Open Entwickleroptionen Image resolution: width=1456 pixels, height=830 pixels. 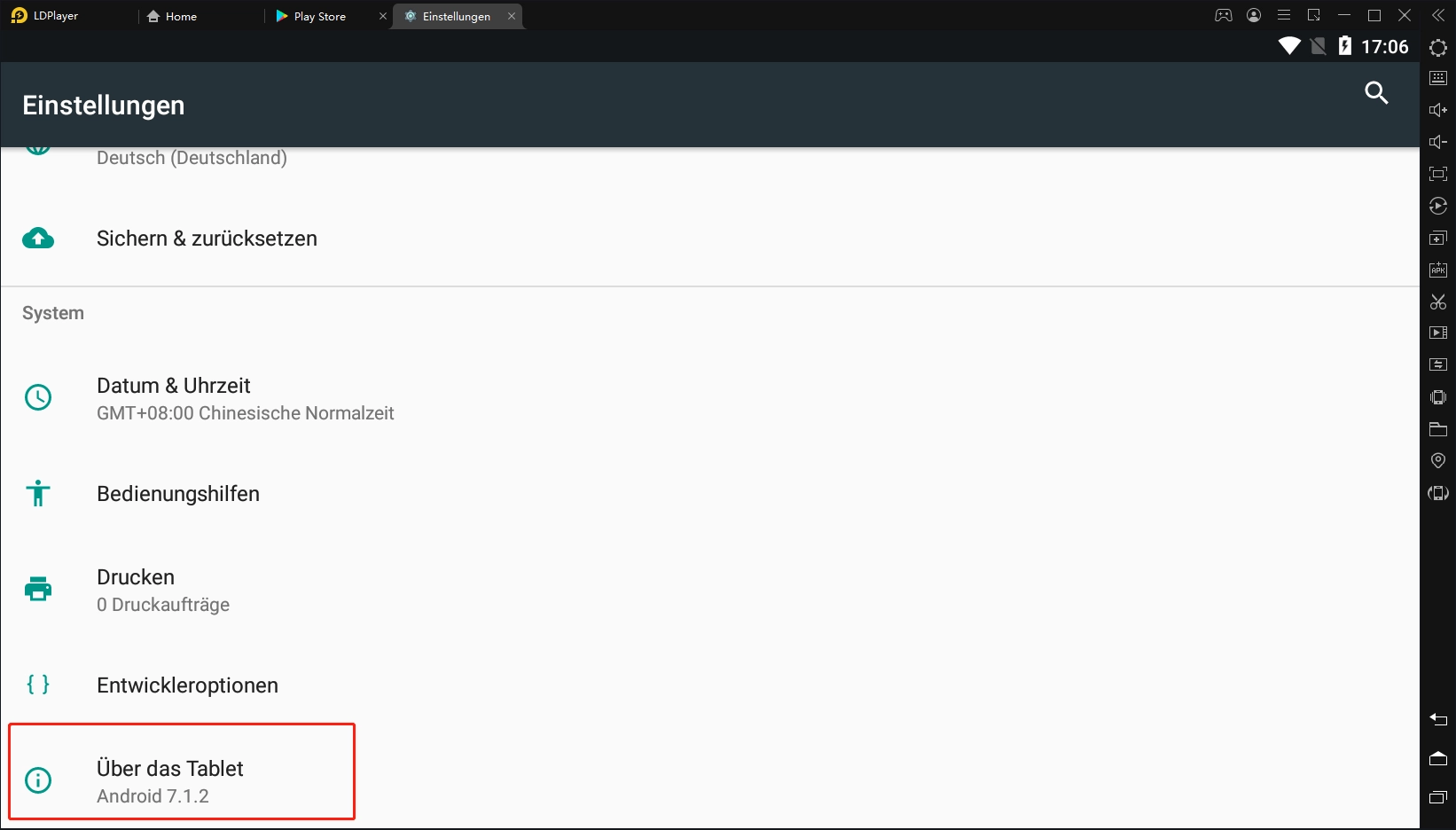pos(709,685)
